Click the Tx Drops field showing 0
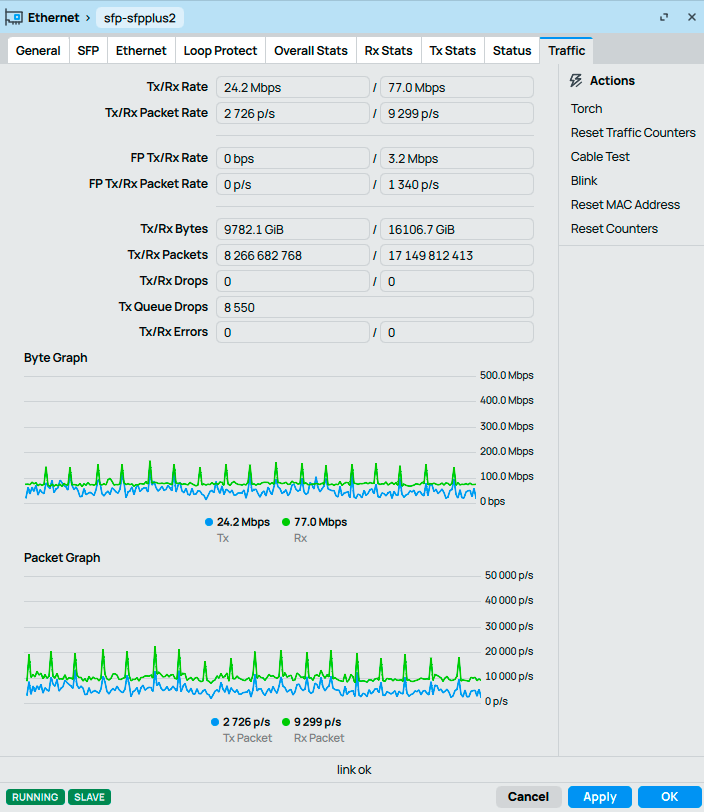Image resolution: width=704 pixels, height=812 pixels. pos(293,281)
